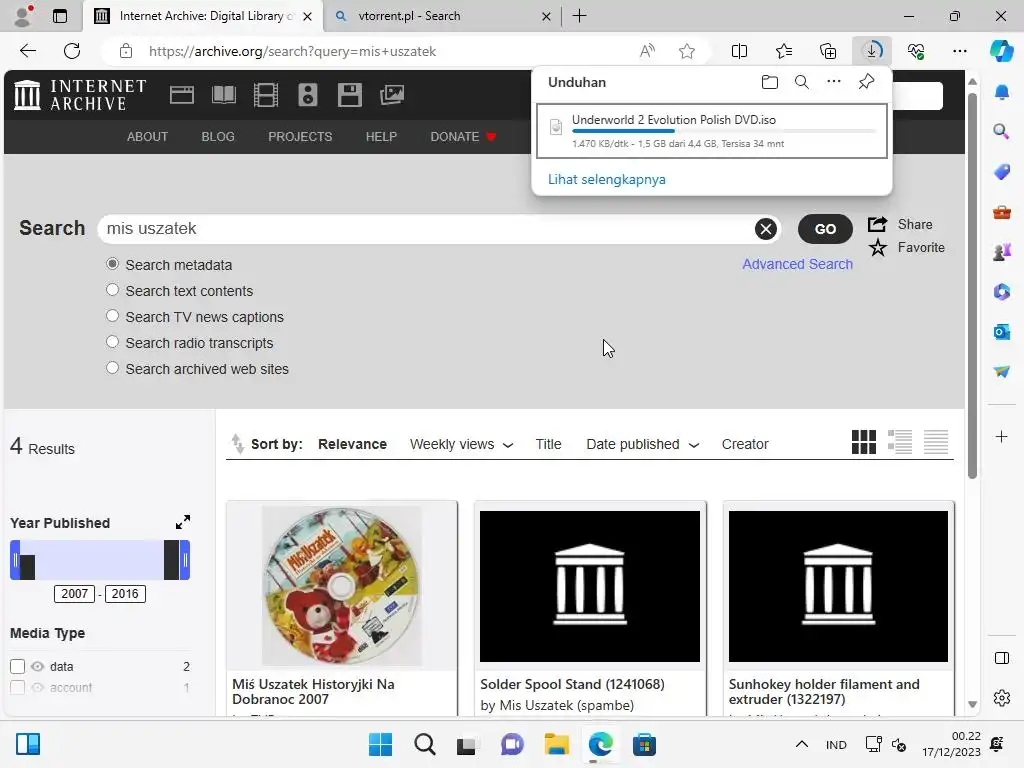
Task: Clear the search box with X icon
Action: pyautogui.click(x=765, y=229)
